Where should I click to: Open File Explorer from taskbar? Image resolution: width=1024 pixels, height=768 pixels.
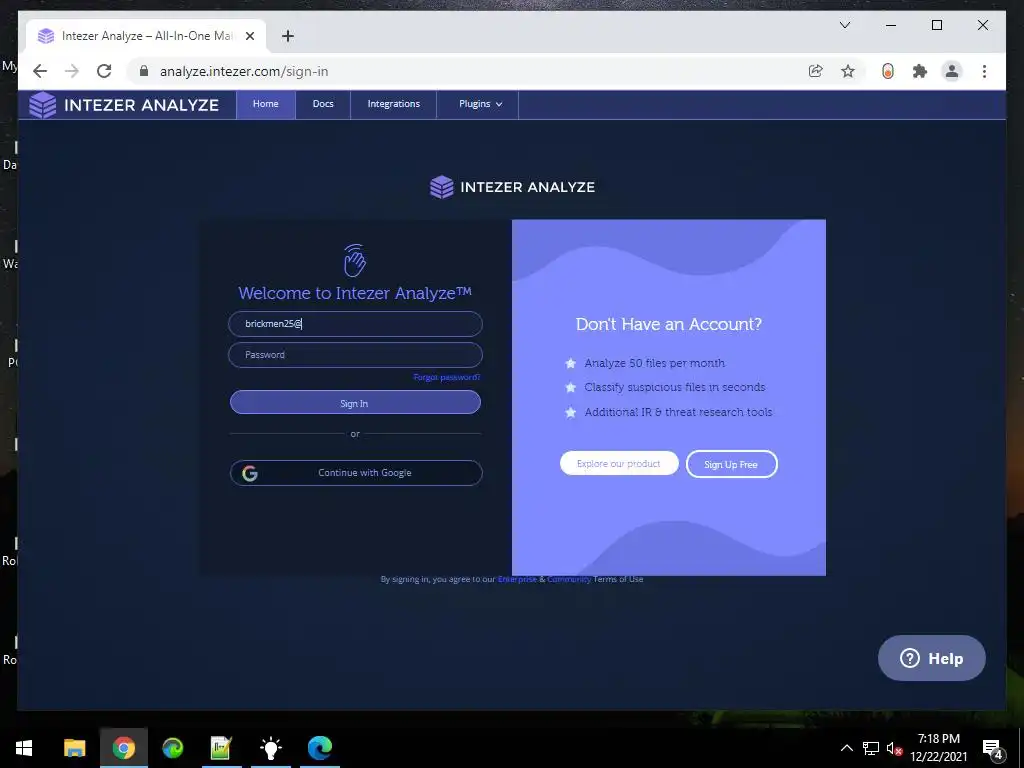[74, 748]
